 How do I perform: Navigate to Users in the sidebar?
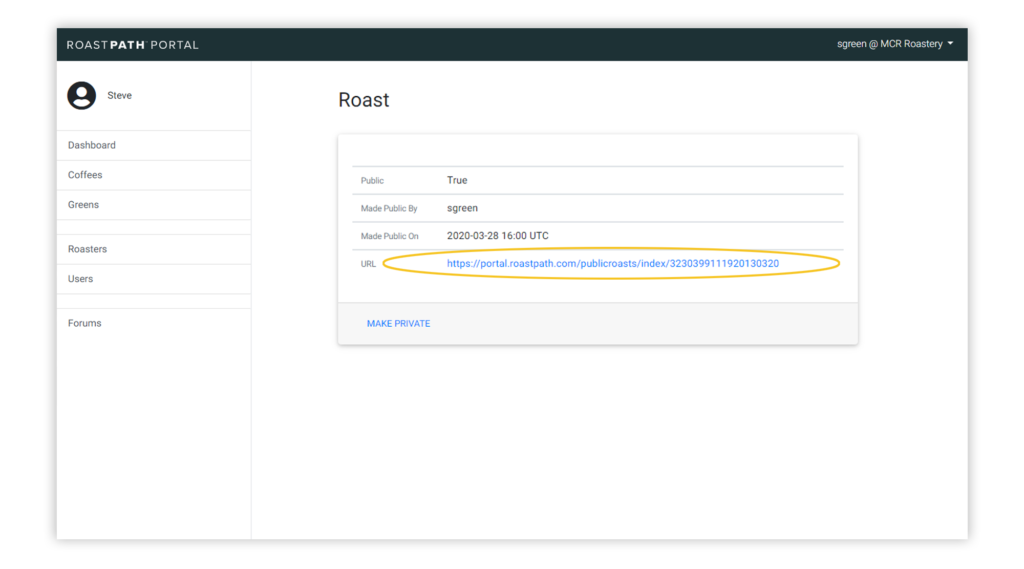(154, 279)
